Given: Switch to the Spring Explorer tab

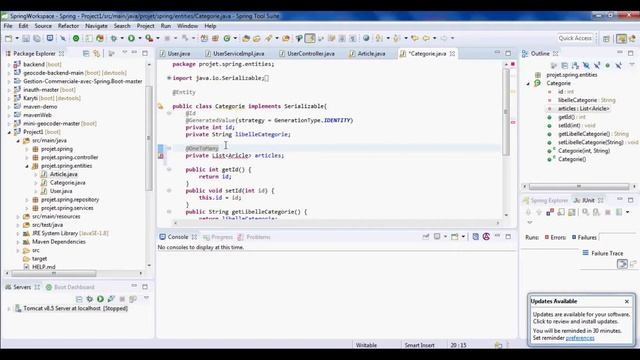Looking at the screenshot, I should 545,200.
